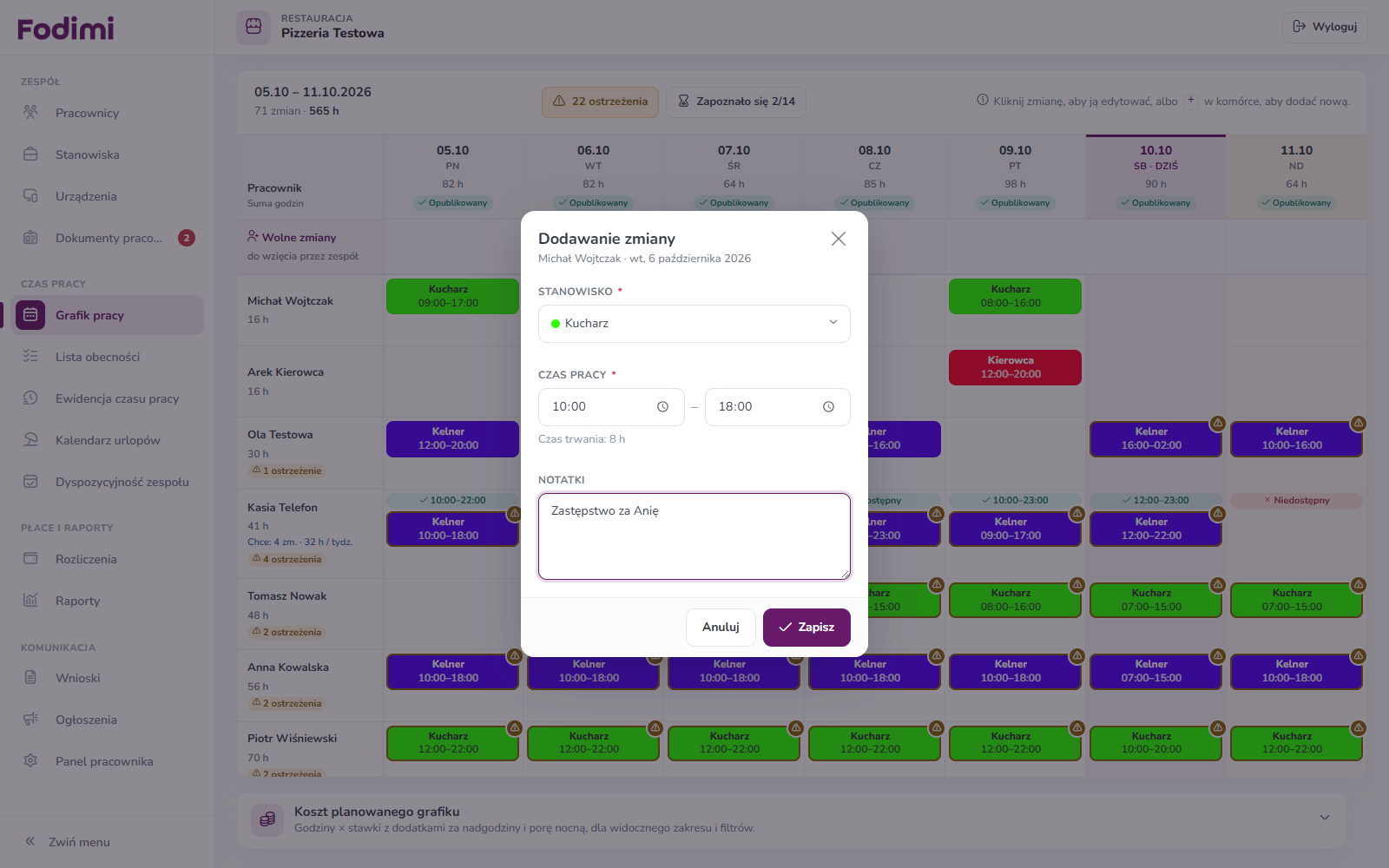Select the 10.10 SB · DZIŚ column header
The height and width of the screenshot is (868, 1389).
(x=1155, y=177)
